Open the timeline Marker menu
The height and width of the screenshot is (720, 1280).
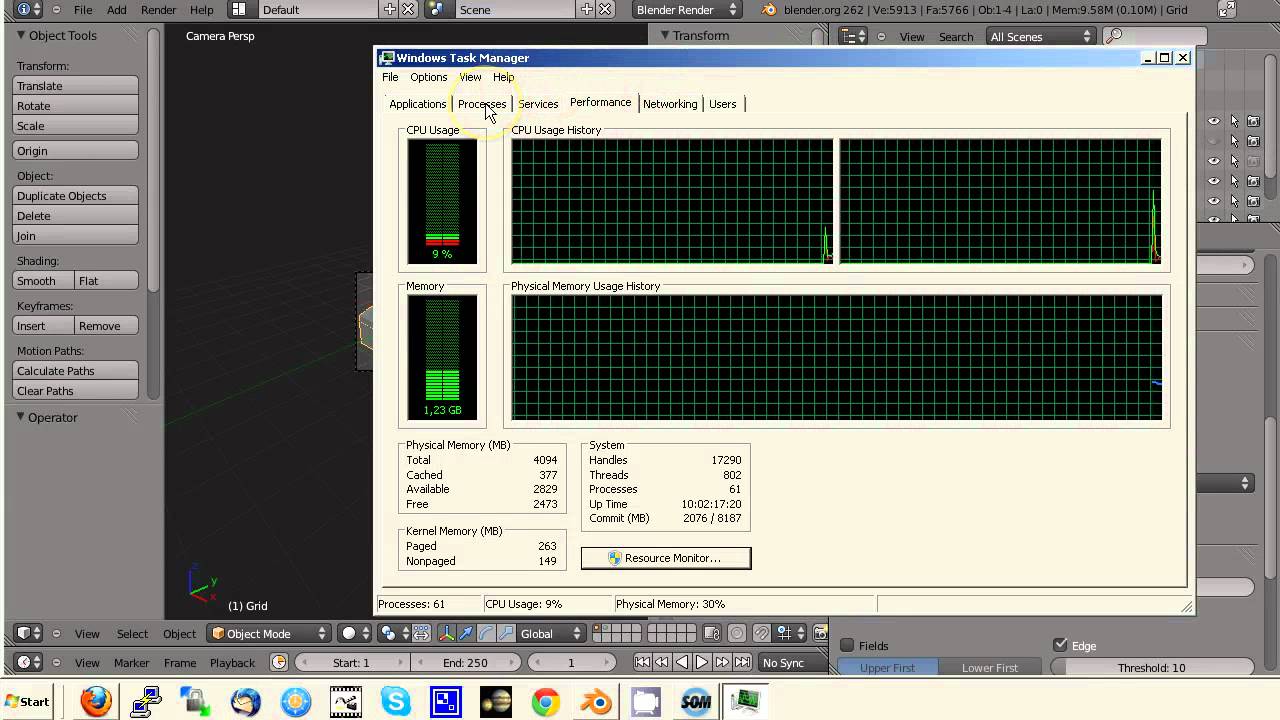pos(131,662)
